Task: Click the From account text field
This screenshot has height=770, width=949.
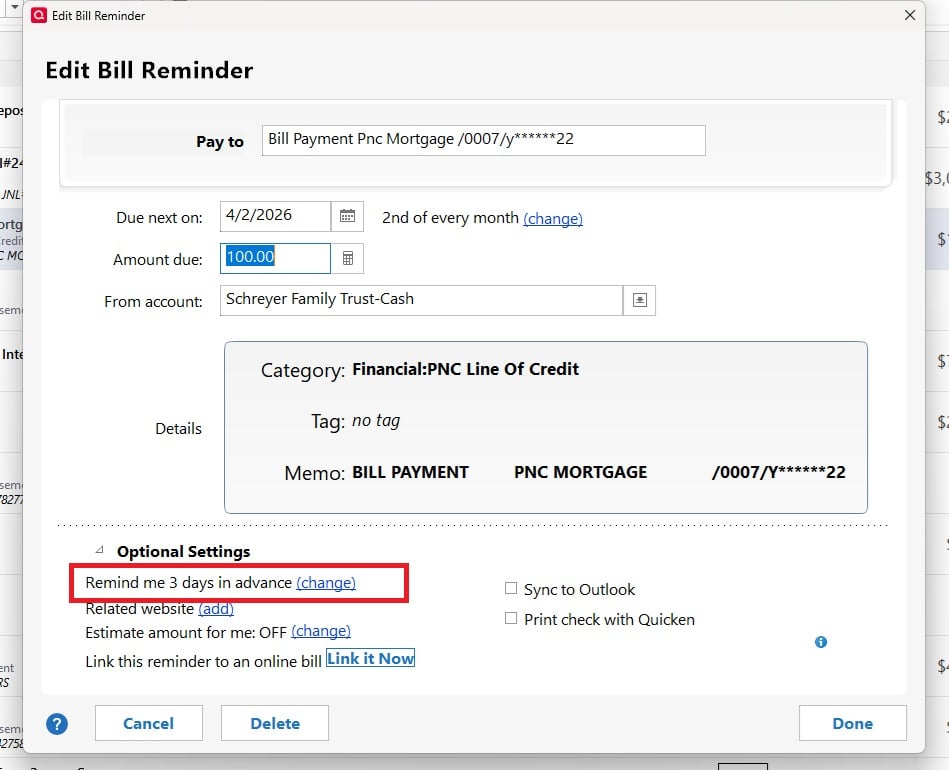Action: pos(421,300)
